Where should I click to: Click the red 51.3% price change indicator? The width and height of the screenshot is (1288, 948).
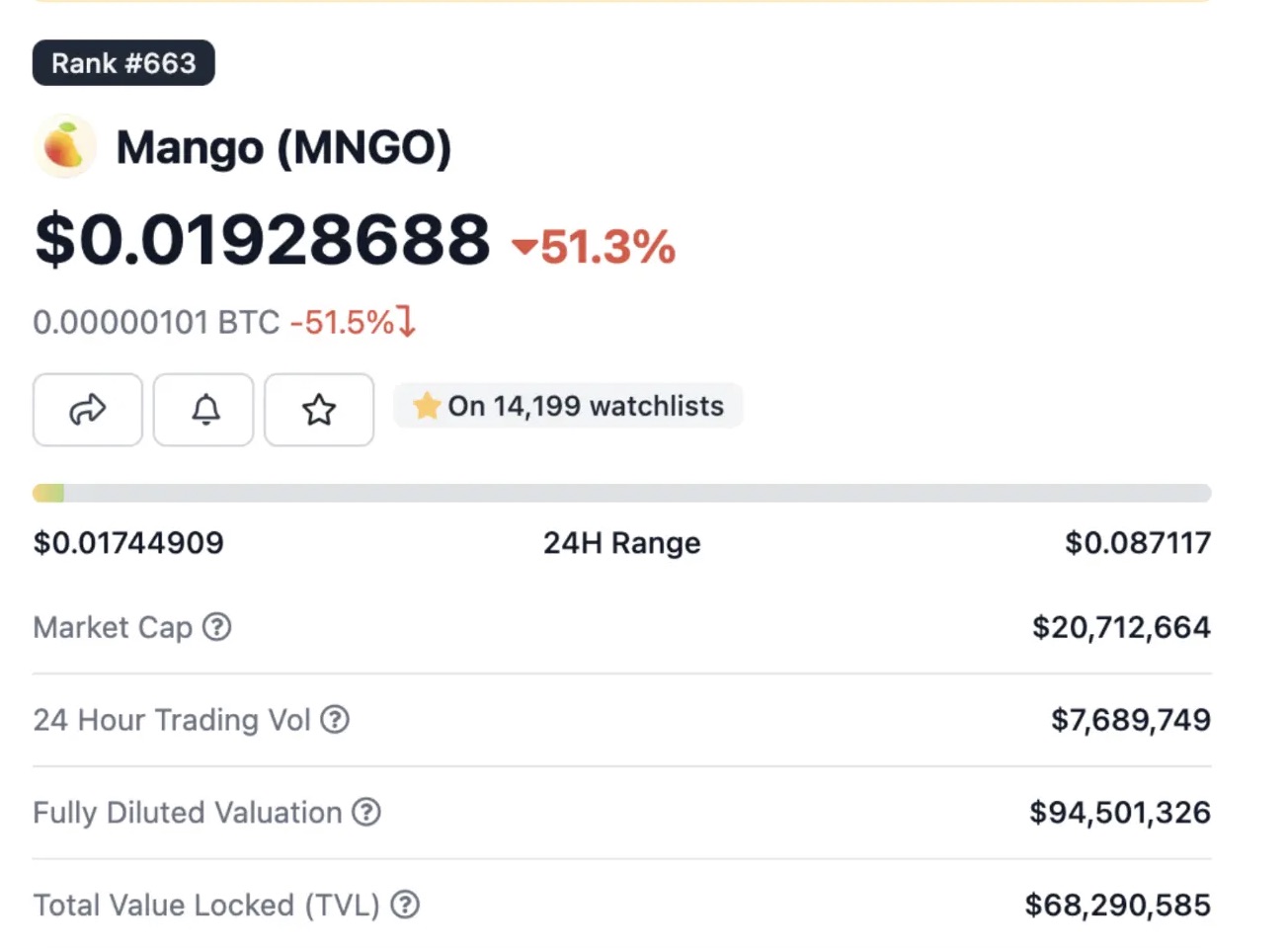pos(595,247)
